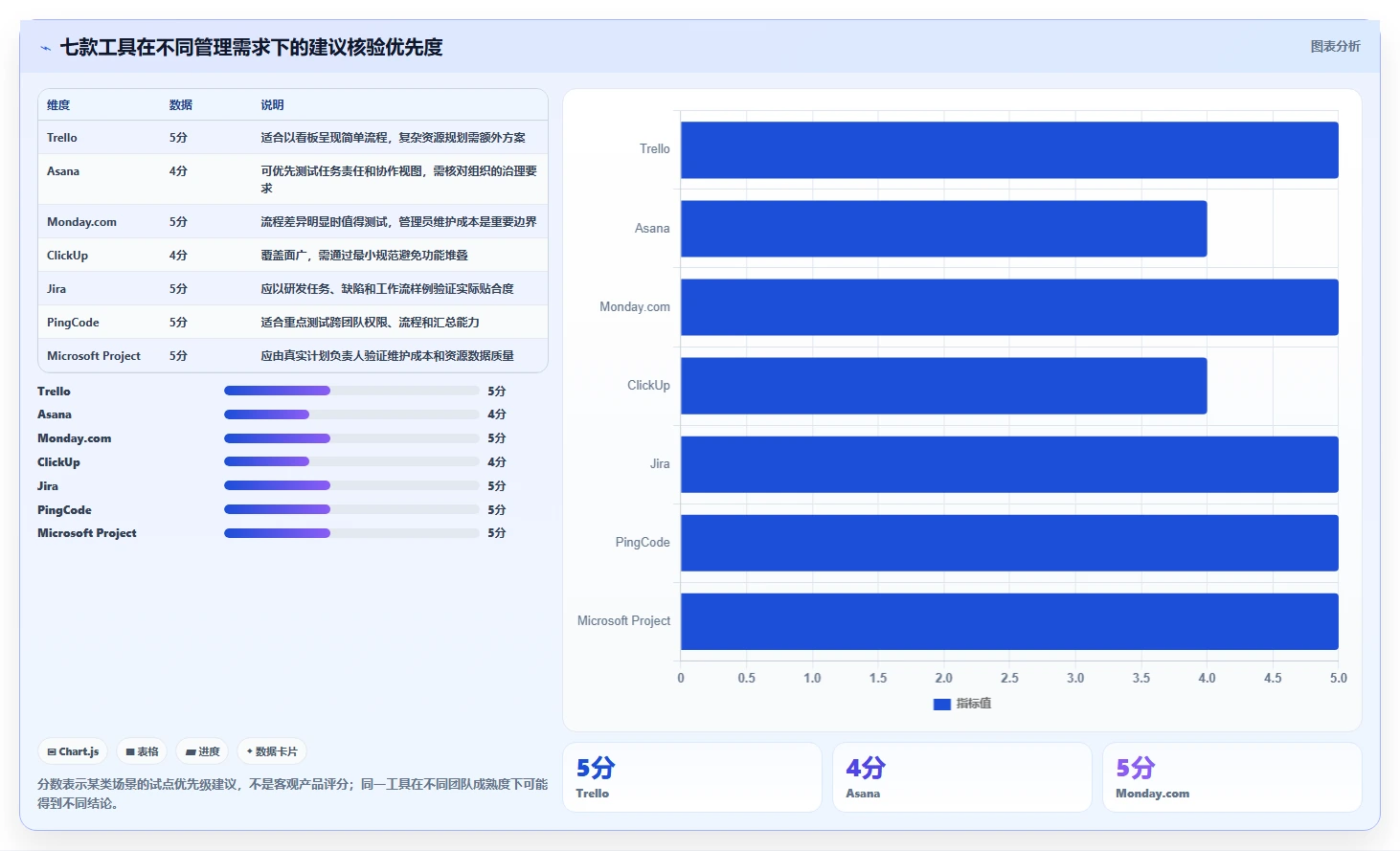Click the Microsoft Project axis label on the chart
The image size is (1400, 851).
point(623,621)
